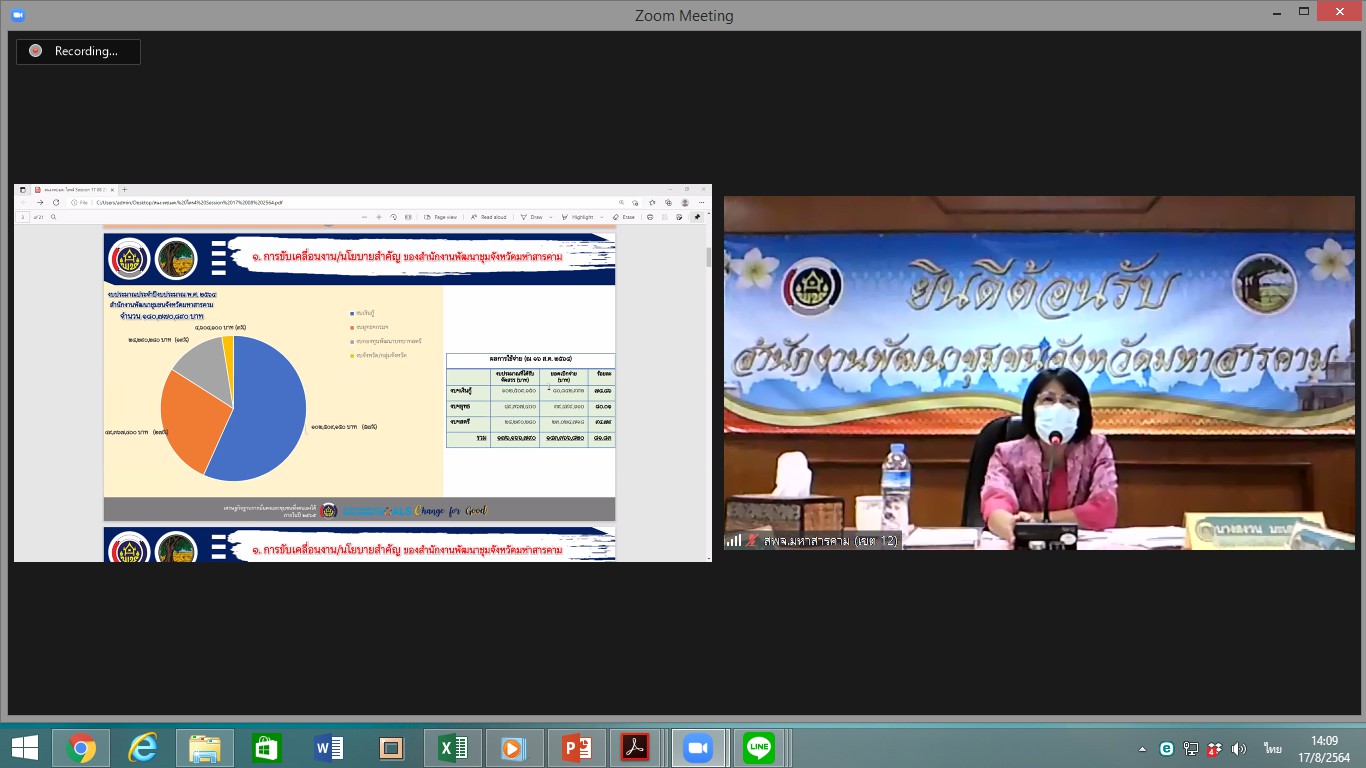Image resolution: width=1366 pixels, height=768 pixels.
Task: Open the browser's three-dot settings menu
Action: click(701, 202)
